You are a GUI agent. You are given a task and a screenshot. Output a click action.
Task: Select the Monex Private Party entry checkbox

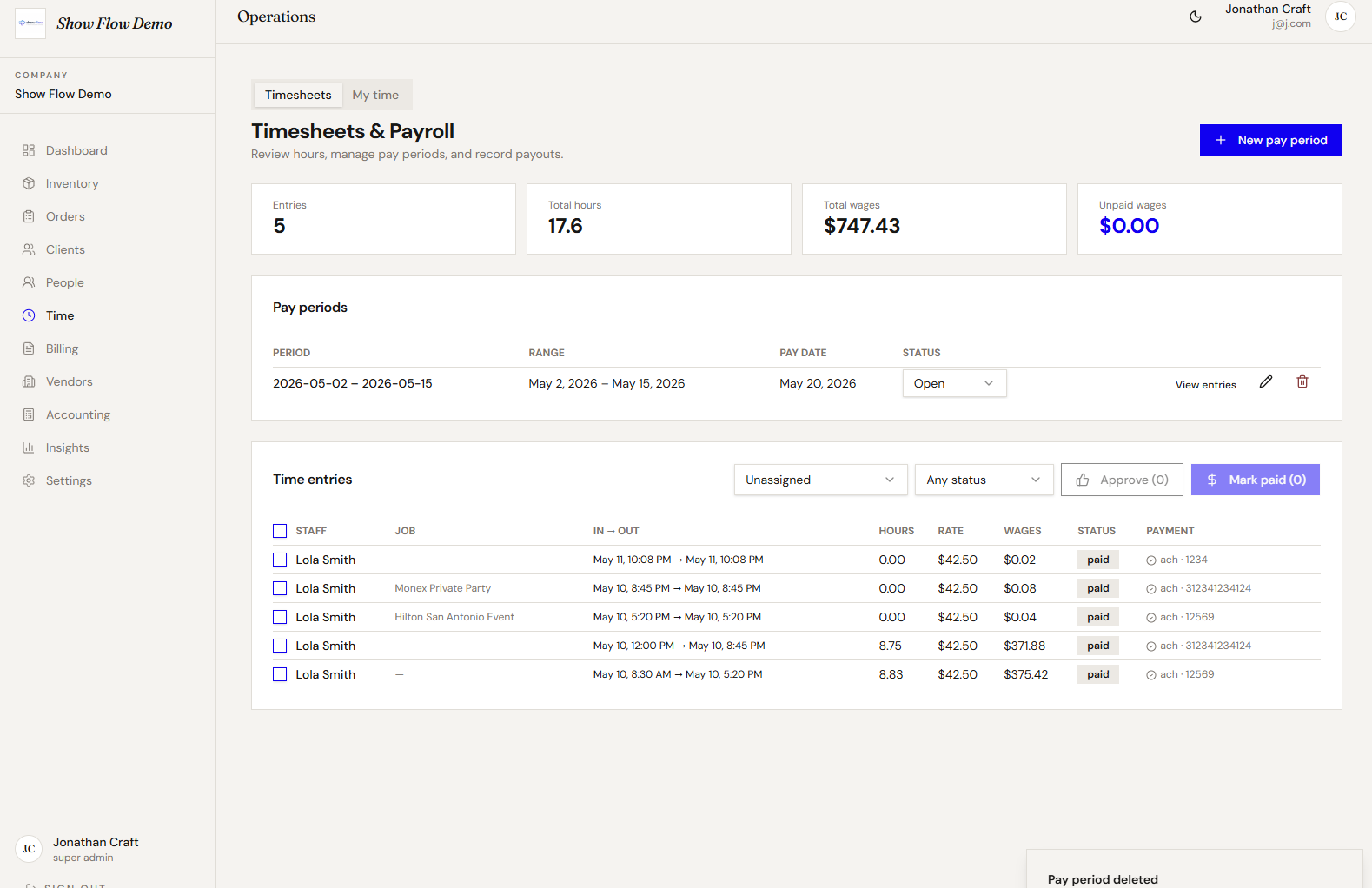point(280,588)
